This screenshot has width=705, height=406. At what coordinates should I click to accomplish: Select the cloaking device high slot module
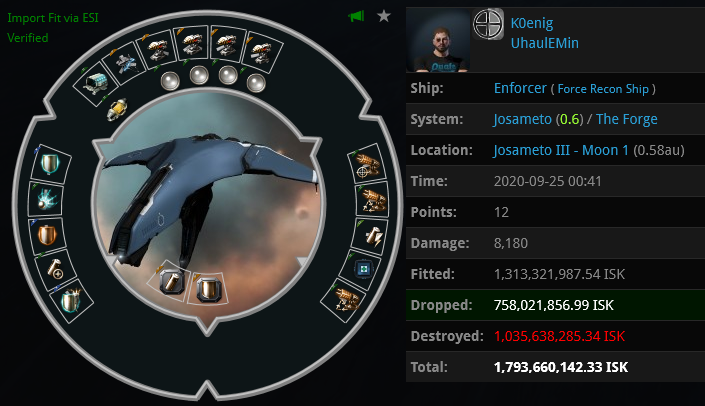(126, 64)
